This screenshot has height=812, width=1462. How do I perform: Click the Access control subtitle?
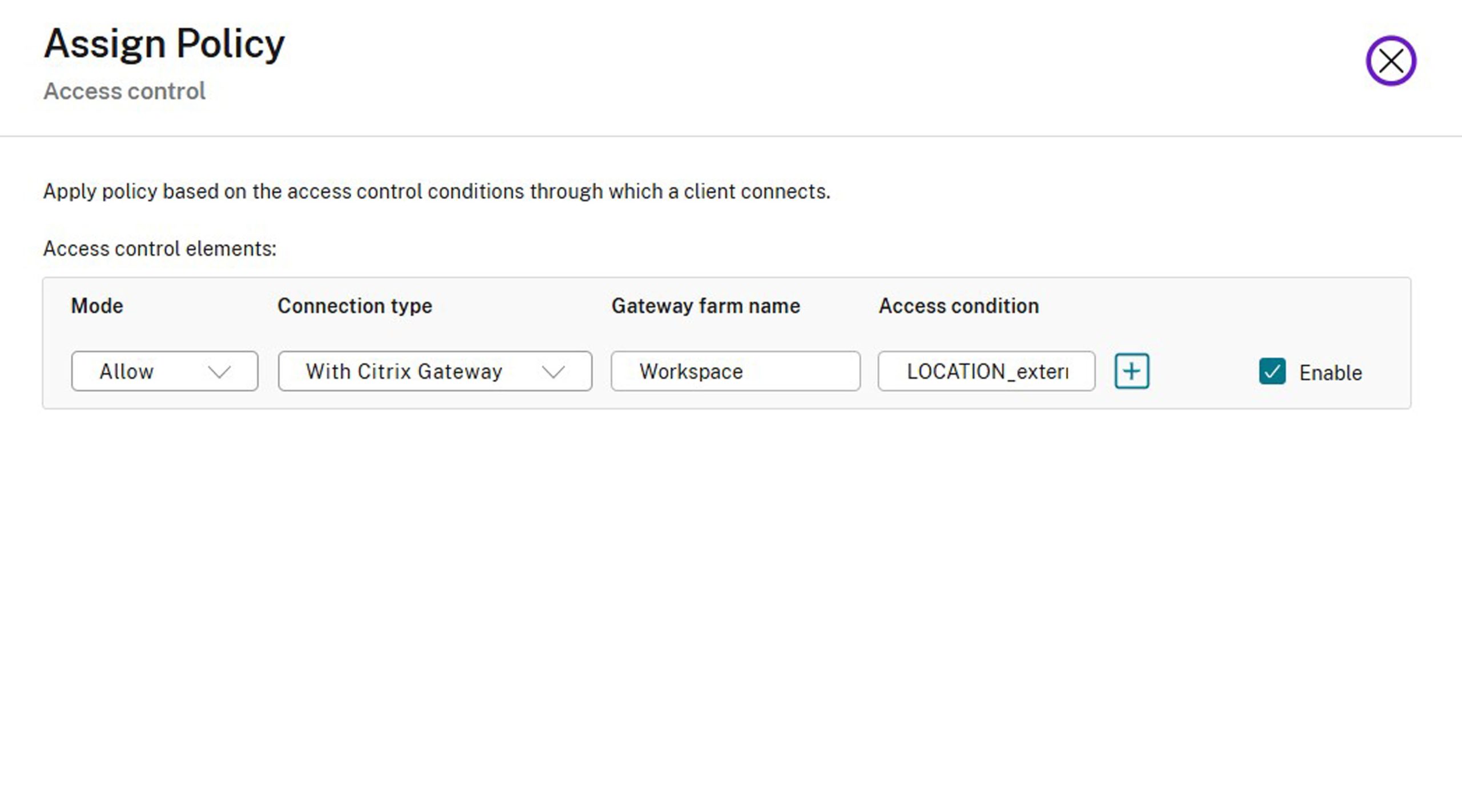124,91
